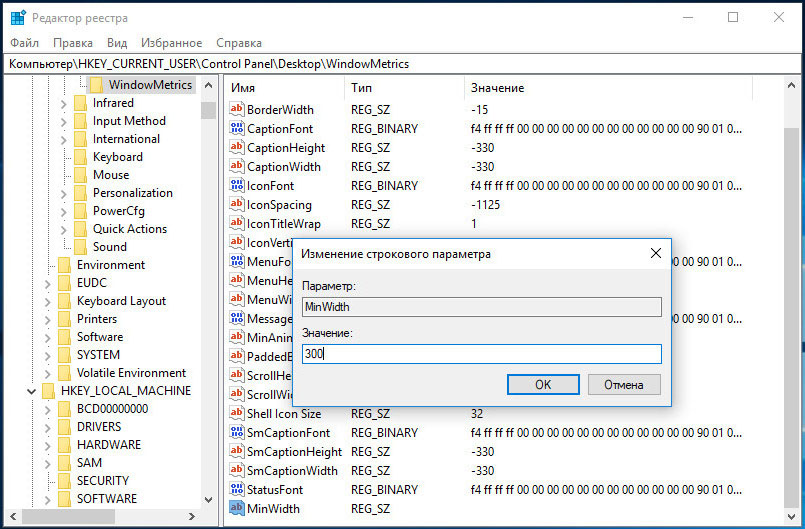This screenshot has width=805, height=529.
Task: Open the Избранное menu
Action: point(171,43)
